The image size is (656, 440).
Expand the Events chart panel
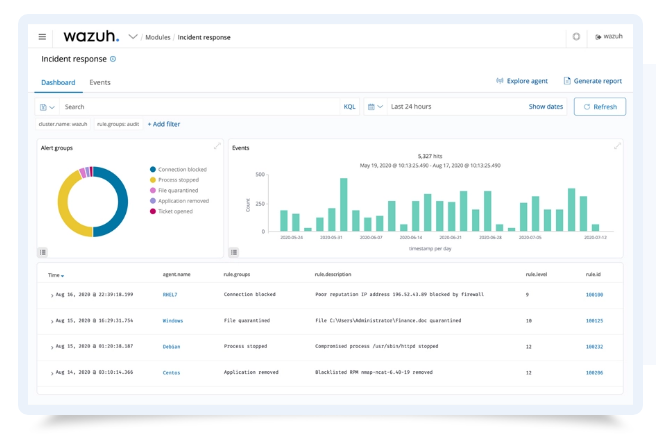[x=617, y=146]
